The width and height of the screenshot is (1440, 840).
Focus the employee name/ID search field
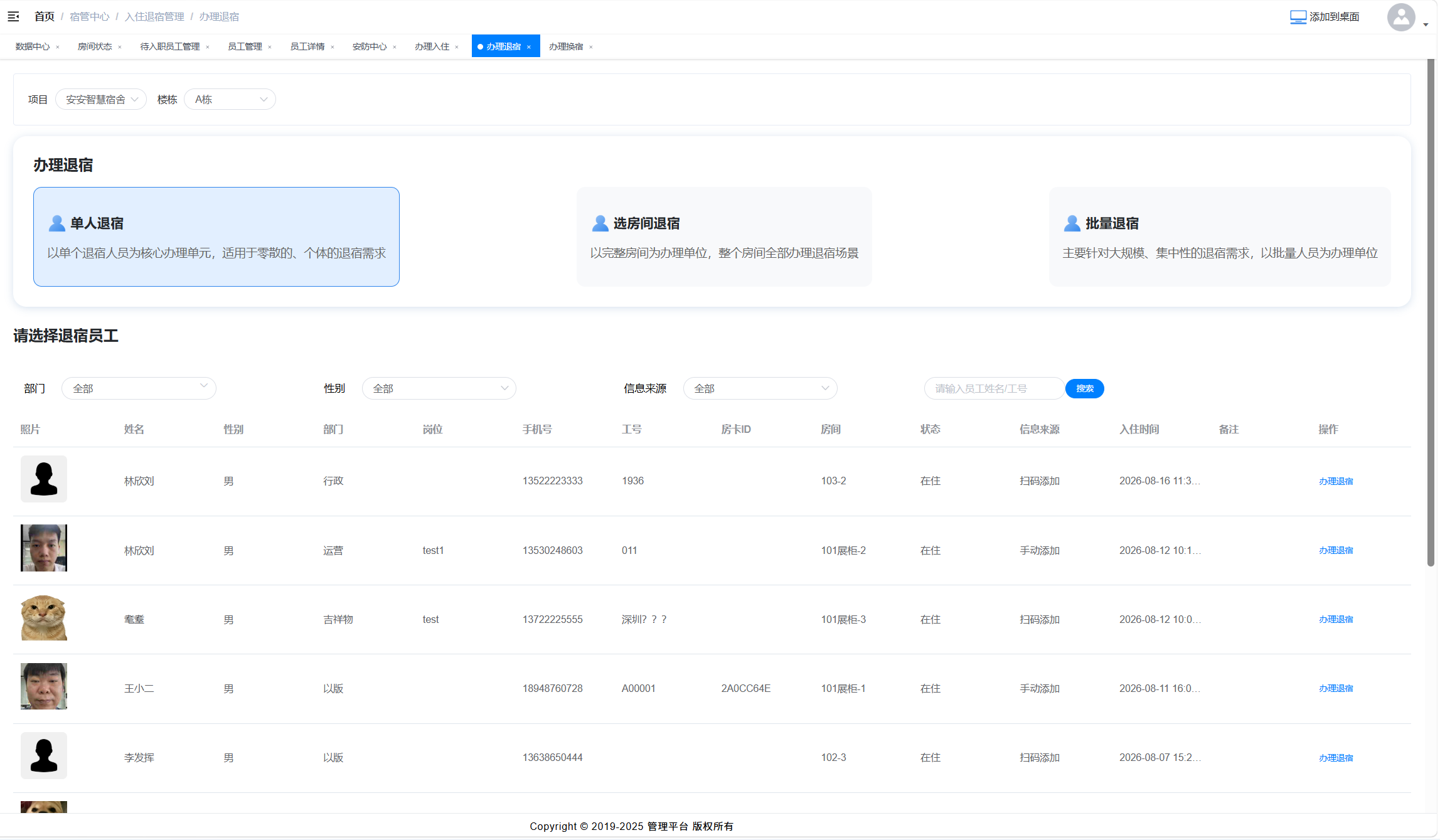(x=995, y=388)
